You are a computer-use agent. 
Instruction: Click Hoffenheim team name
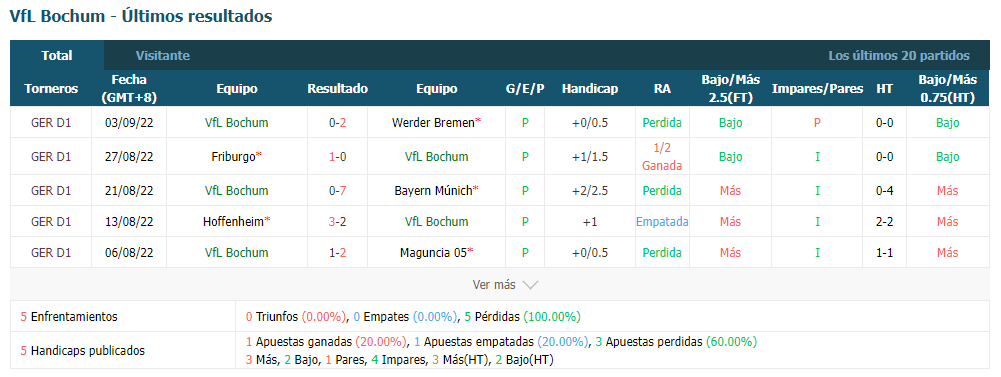[233, 221]
